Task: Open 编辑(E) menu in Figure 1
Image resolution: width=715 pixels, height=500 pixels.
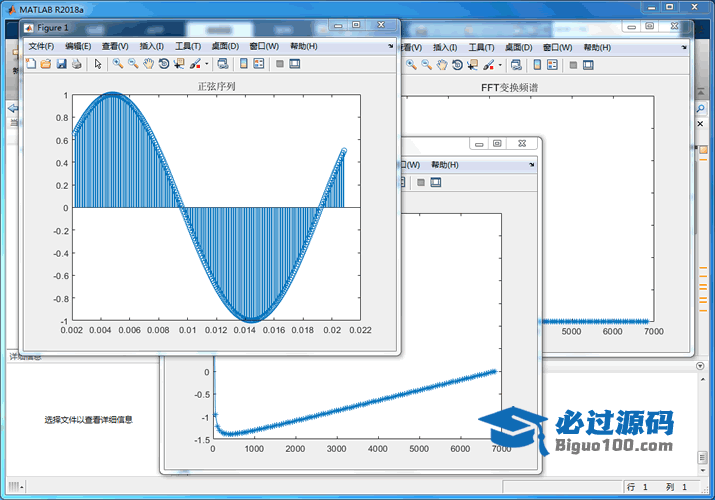Action: coord(78,46)
